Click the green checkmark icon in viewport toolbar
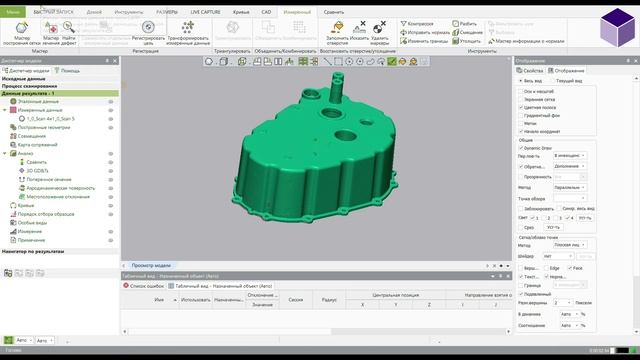The width and height of the screenshot is (640, 360). (392, 62)
